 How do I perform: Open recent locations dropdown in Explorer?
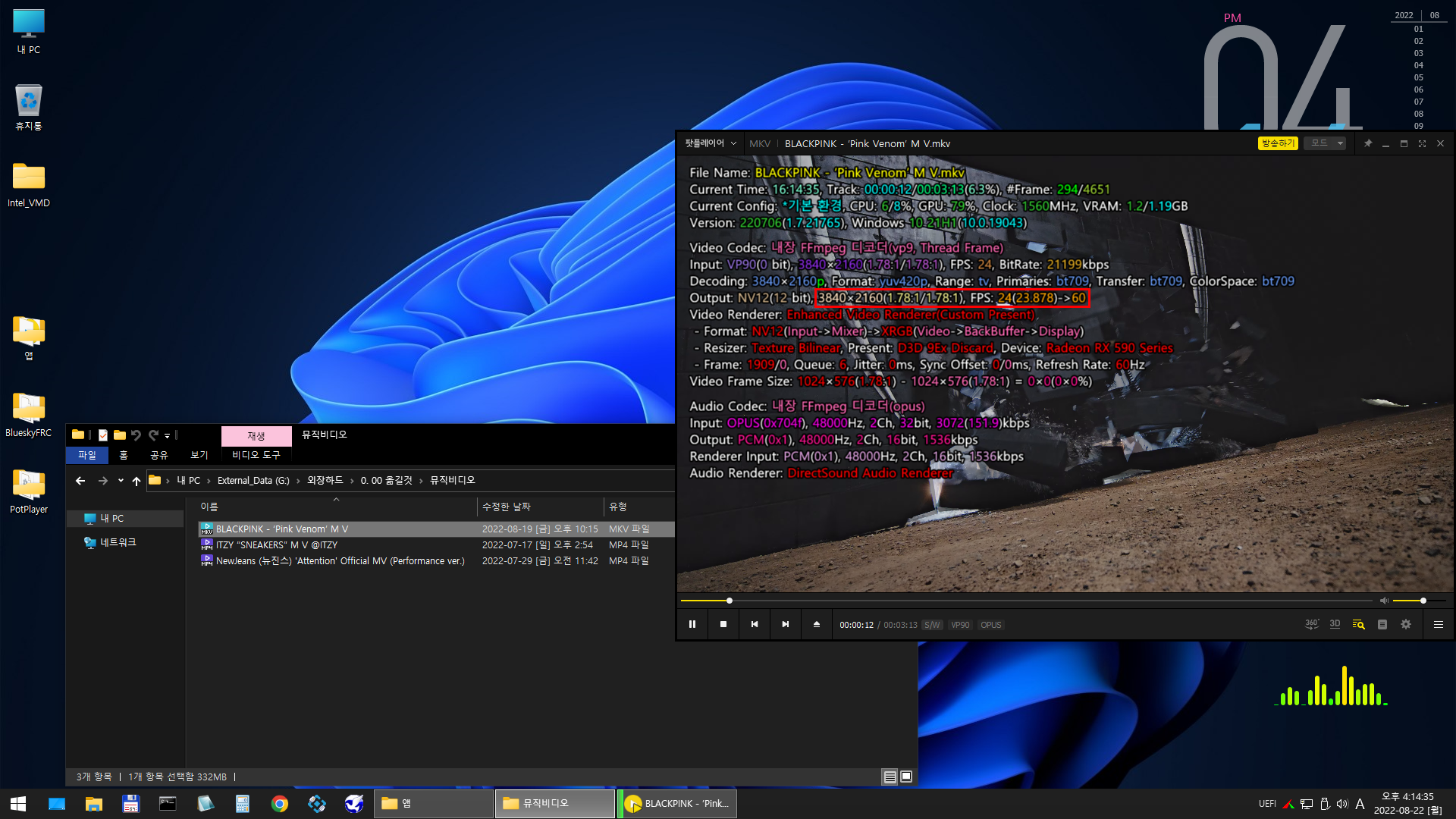[121, 481]
